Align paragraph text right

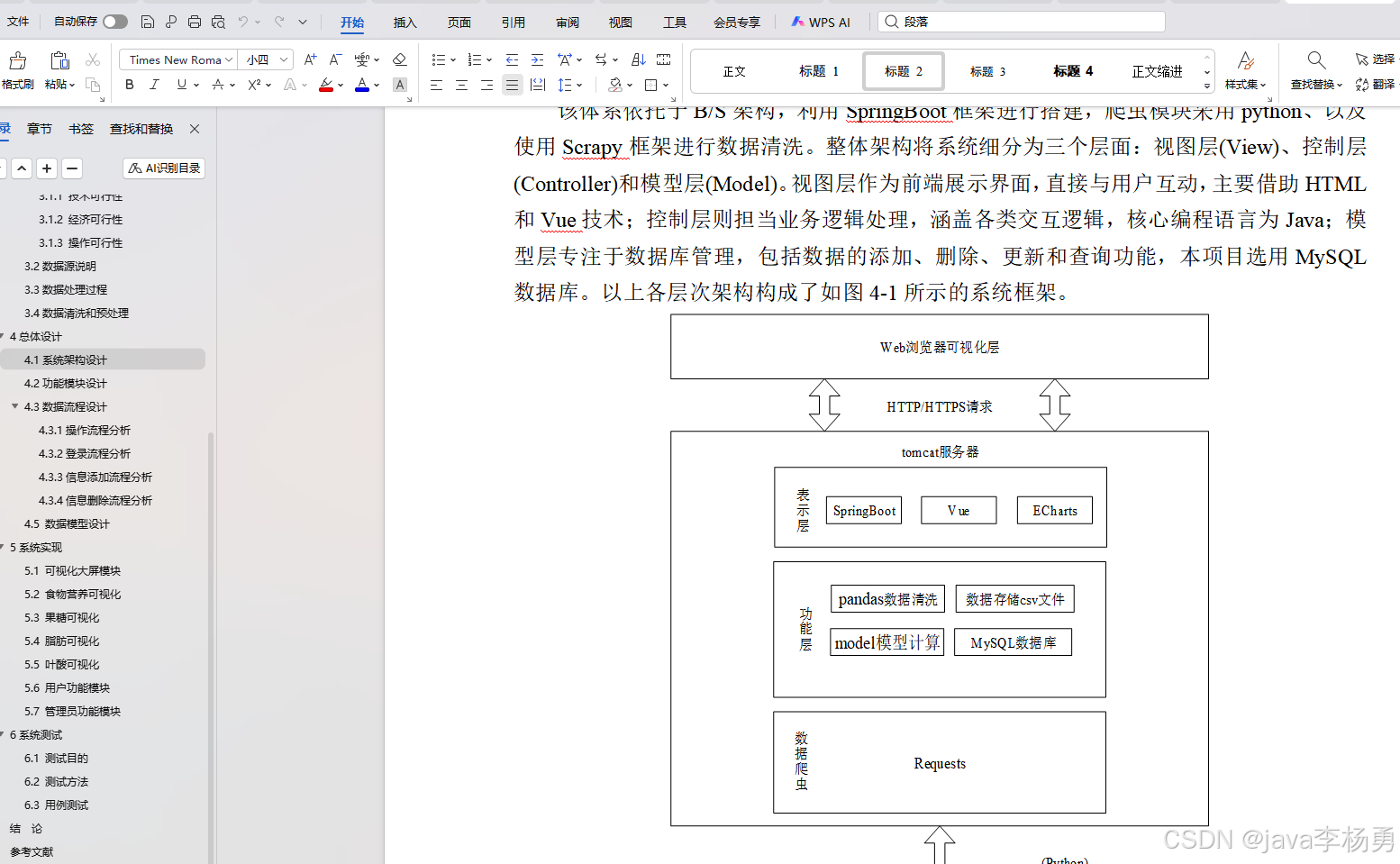(x=486, y=85)
